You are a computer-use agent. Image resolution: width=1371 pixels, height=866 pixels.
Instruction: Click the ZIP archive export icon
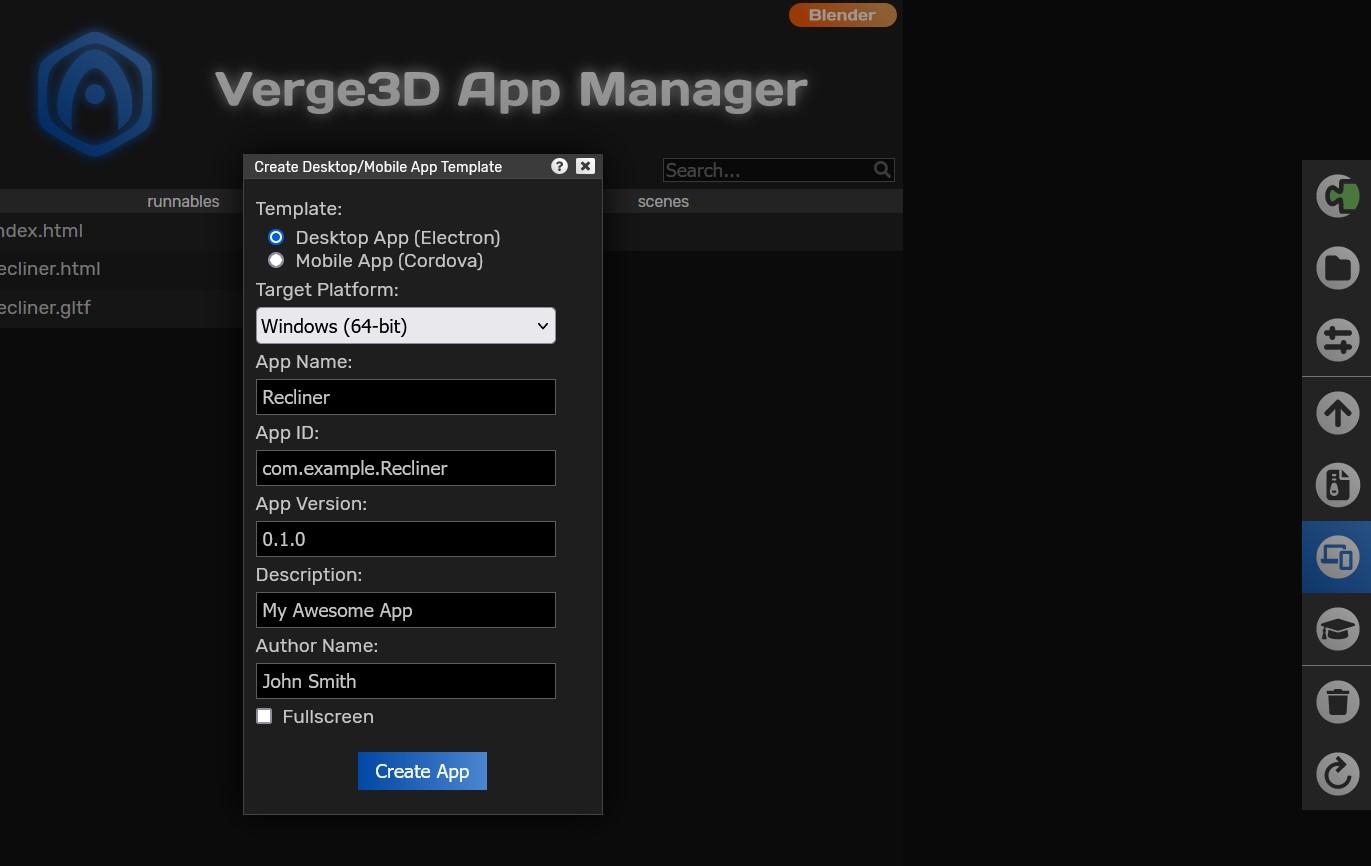click(1337, 485)
